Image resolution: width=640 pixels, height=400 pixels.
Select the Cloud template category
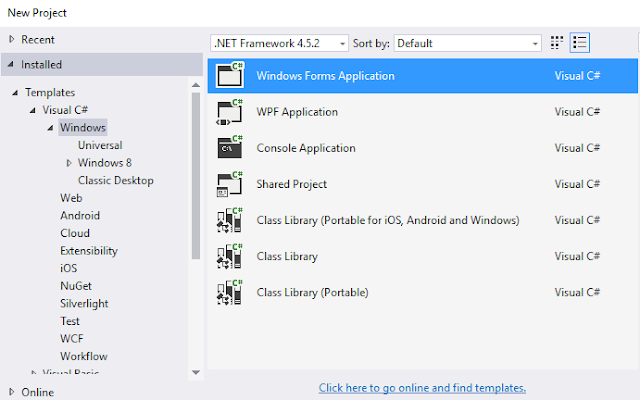pos(75,233)
